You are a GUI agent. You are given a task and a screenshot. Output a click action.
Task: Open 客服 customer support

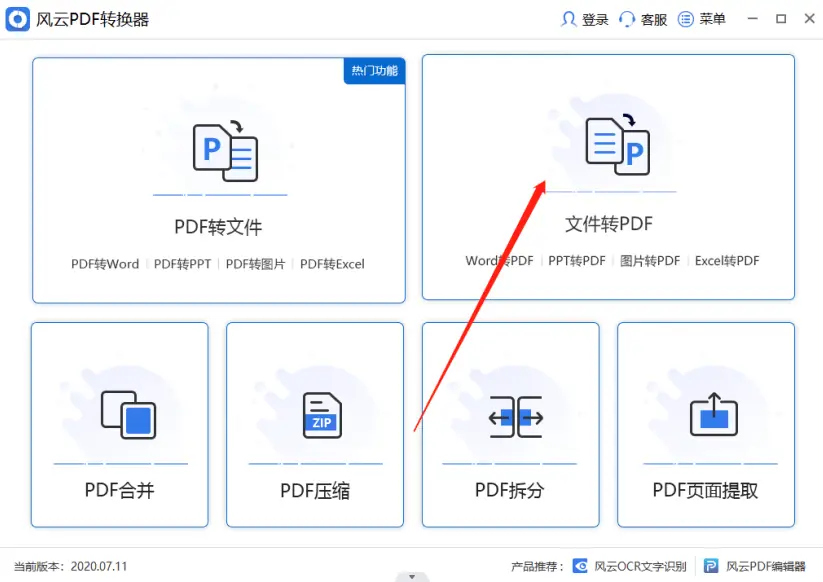[x=654, y=20]
